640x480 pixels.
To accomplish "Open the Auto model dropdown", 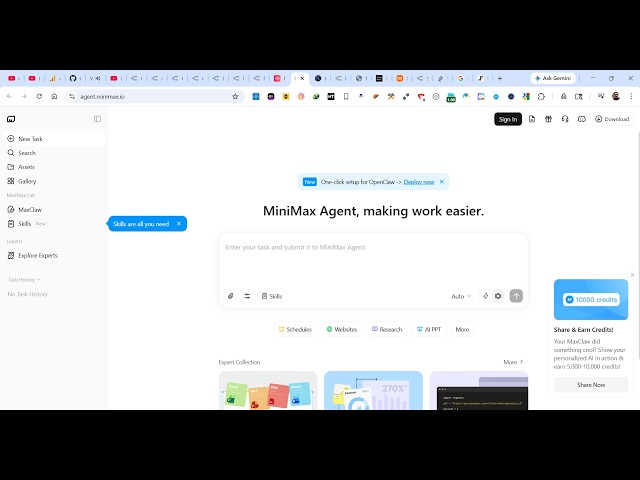I will (x=461, y=296).
